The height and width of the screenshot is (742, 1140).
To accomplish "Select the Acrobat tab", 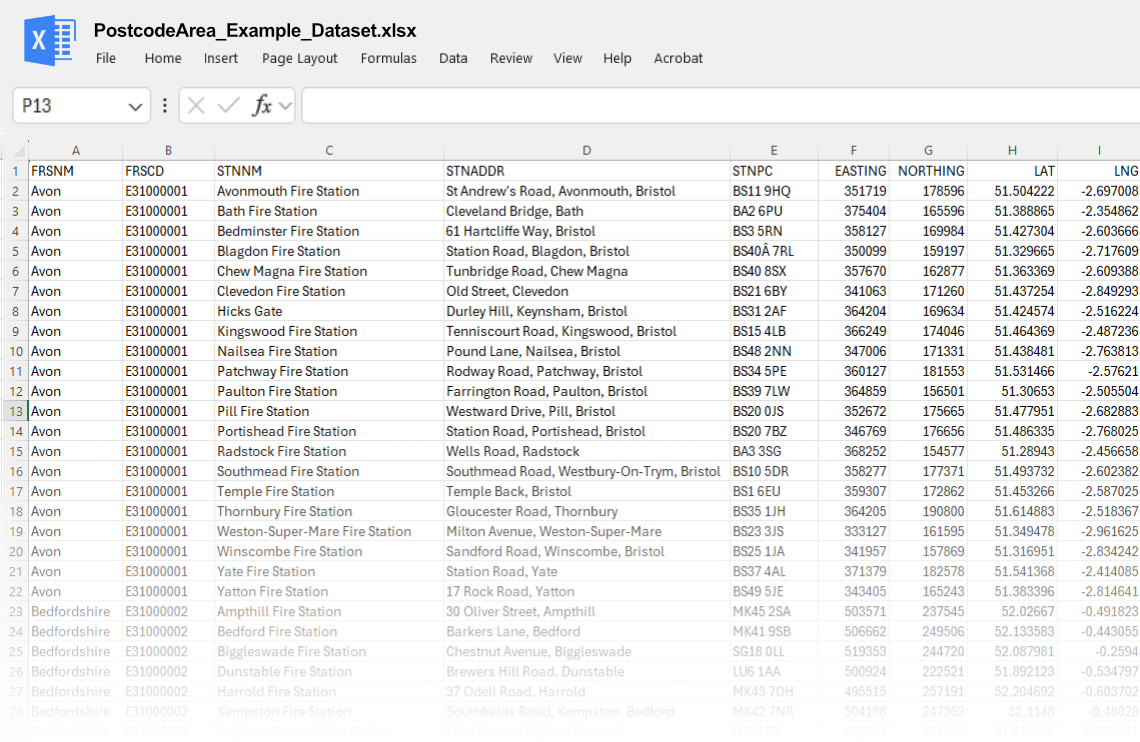I will (x=678, y=58).
